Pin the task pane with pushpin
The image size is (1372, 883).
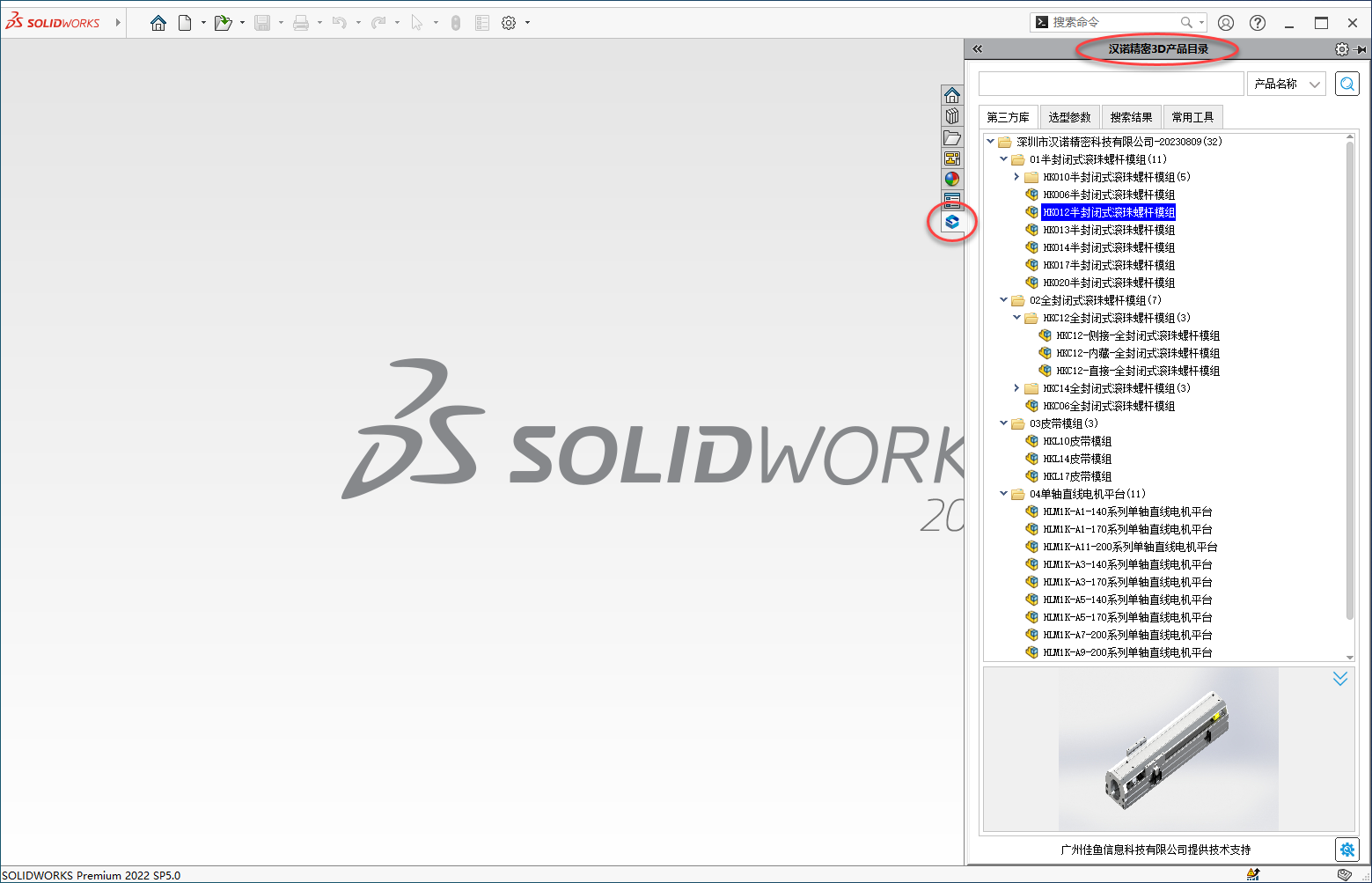pyautogui.click(x=1361, y=49)
